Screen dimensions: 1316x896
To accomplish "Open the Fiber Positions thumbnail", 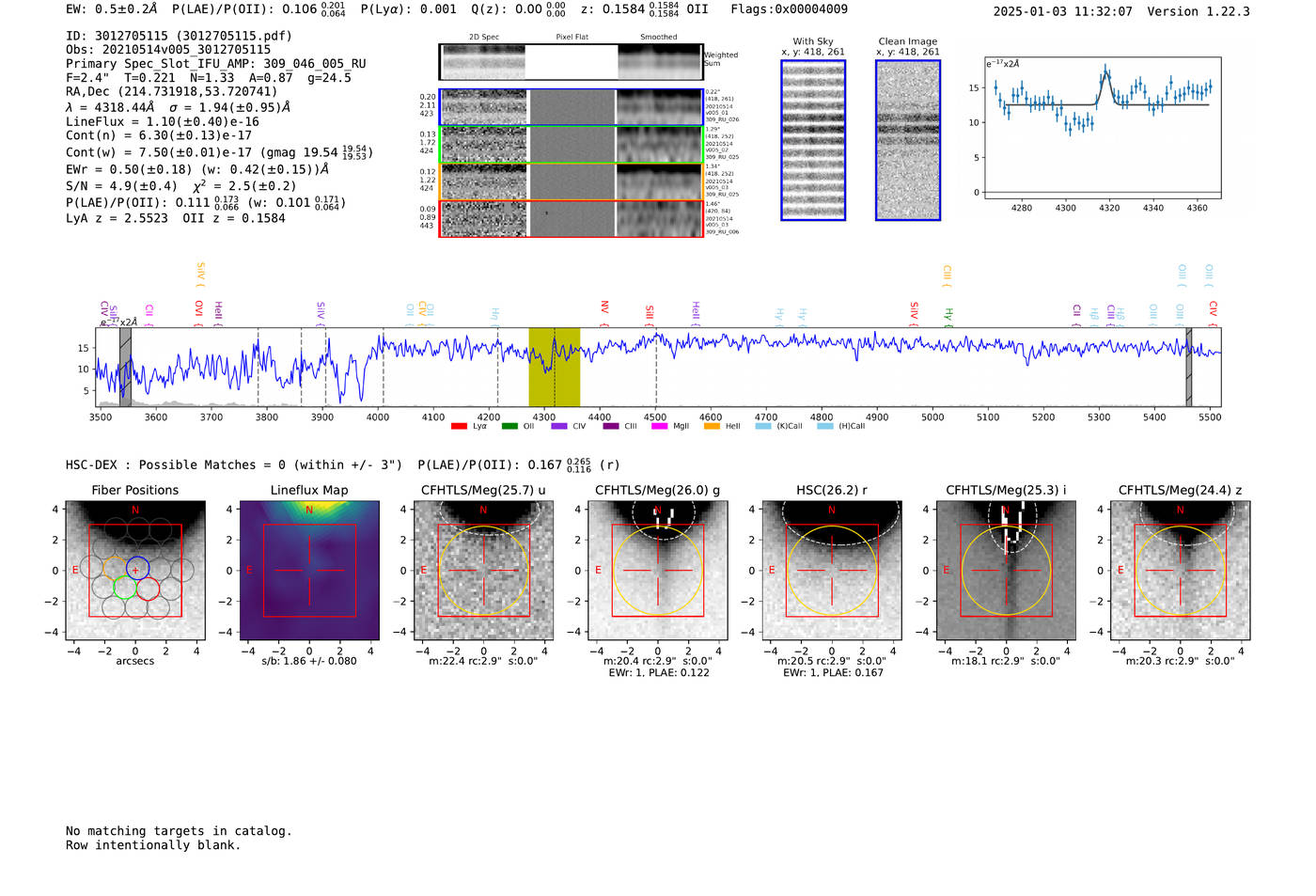I will point(135,571).
